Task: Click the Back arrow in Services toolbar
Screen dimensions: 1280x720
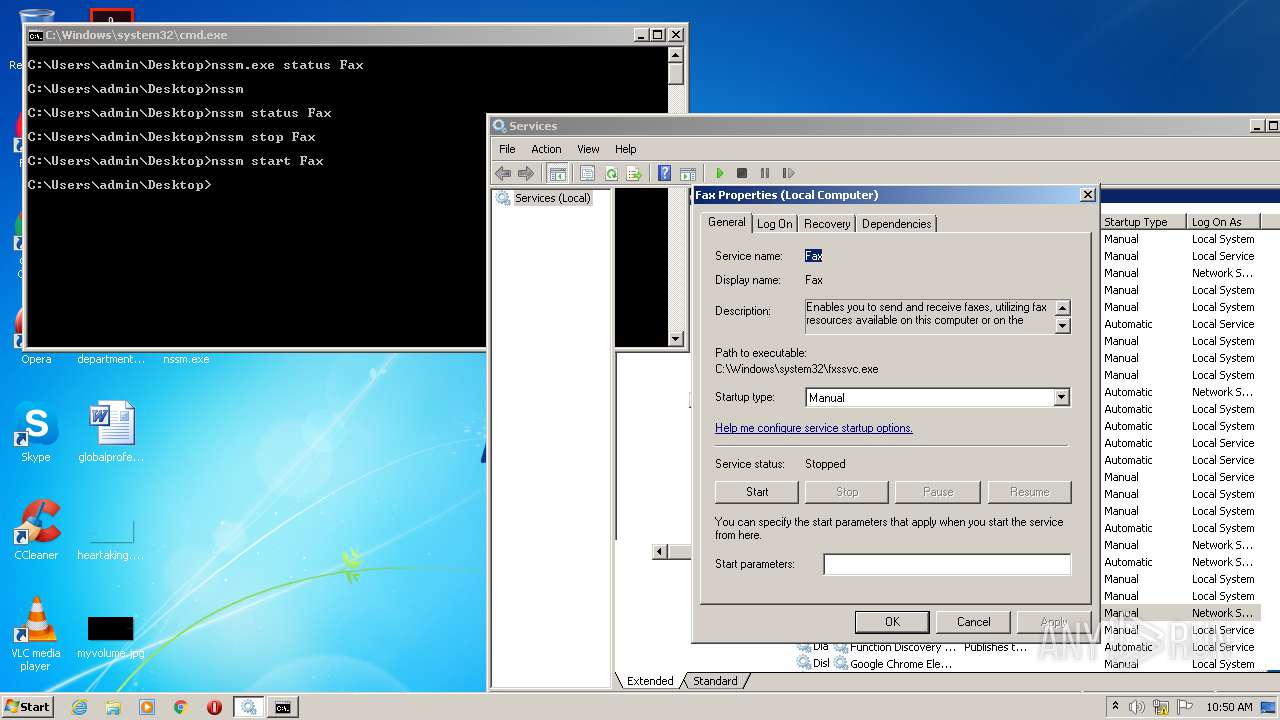Action: tap(503, 173)
